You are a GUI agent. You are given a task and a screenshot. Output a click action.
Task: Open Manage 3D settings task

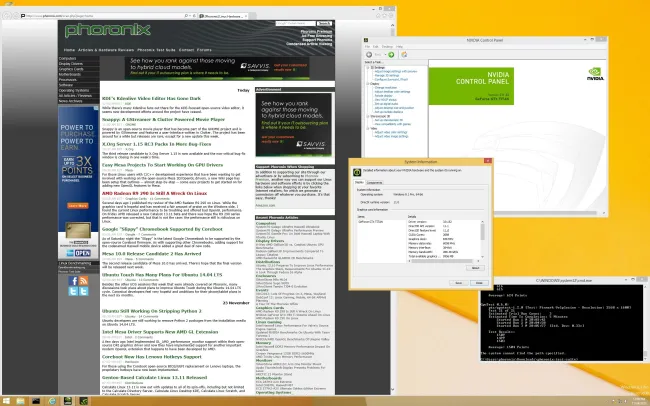387,75
